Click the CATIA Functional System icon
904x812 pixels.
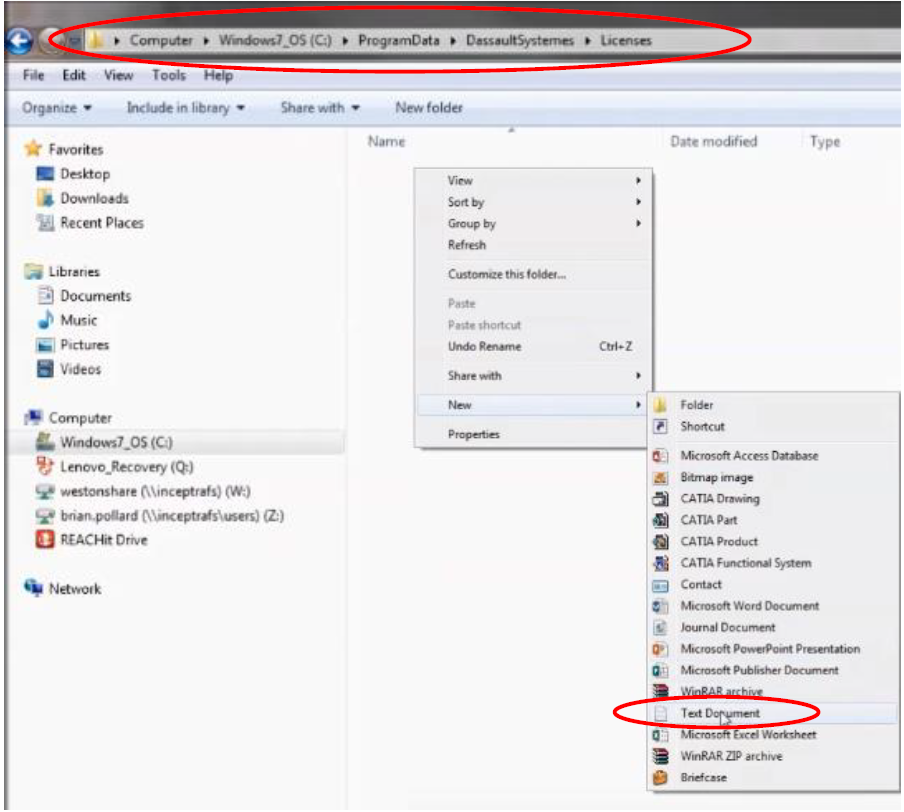point(661,563)
